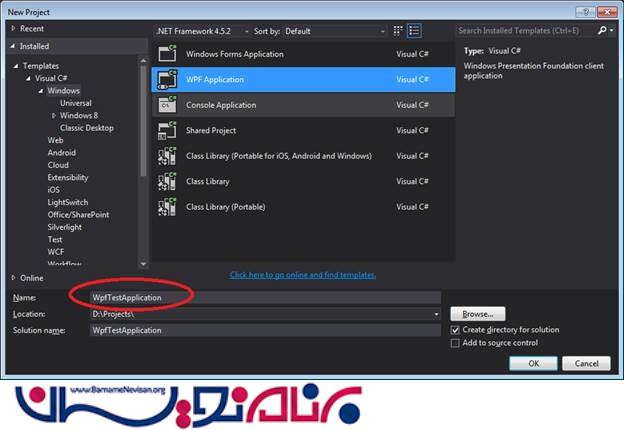Click the Shared Project template icon
The height and width of the screenshot is (430, 624).
167,130
